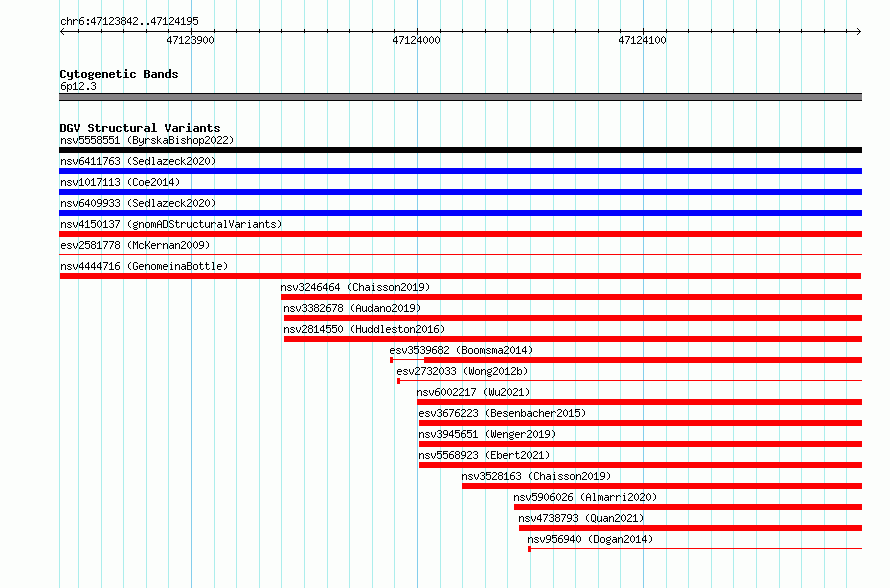Select the black nsv5558551 variant bar
Viewport: 890px width, 588px height.
460,150
